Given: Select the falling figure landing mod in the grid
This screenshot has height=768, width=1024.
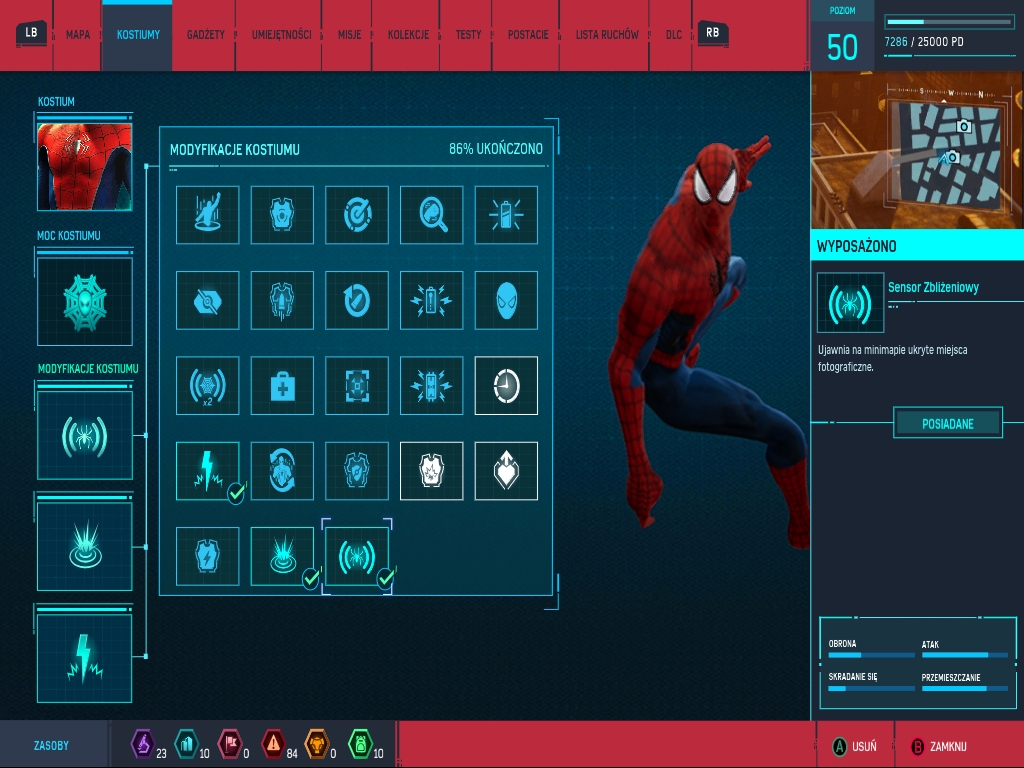Looking at the screenshot, I should pos(208,215).
